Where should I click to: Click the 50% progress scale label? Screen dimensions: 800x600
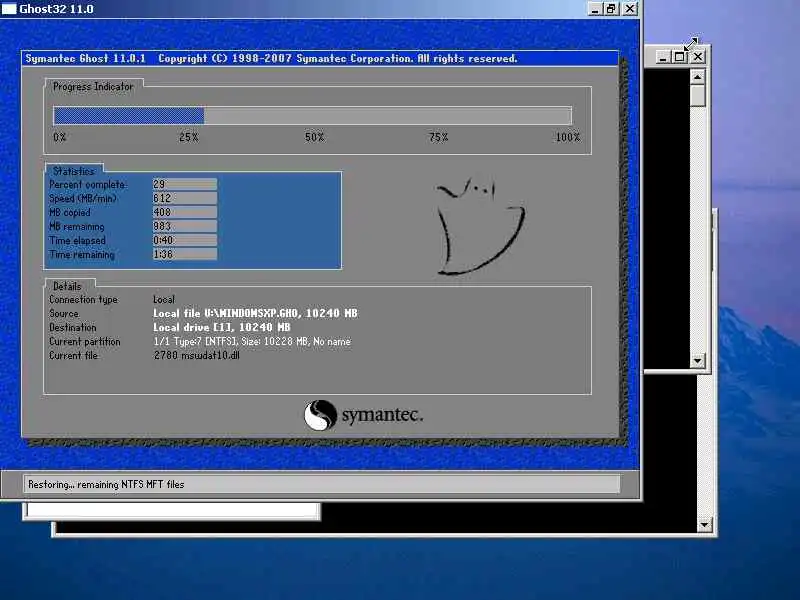pyautogui.click(x=314, y=137)
